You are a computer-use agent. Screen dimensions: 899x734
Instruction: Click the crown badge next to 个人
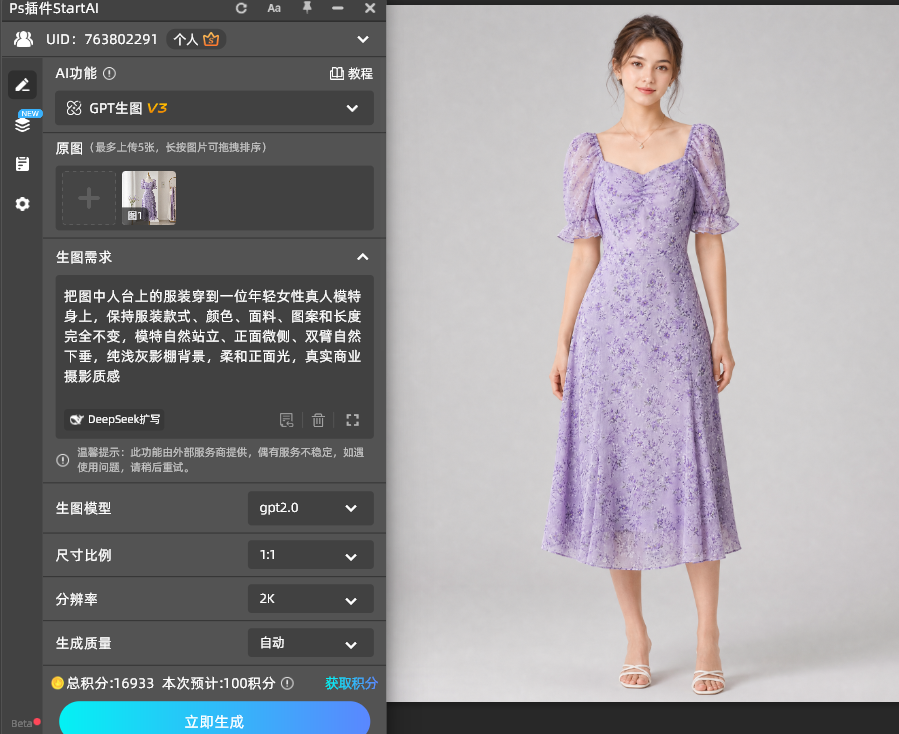[211, 39]
